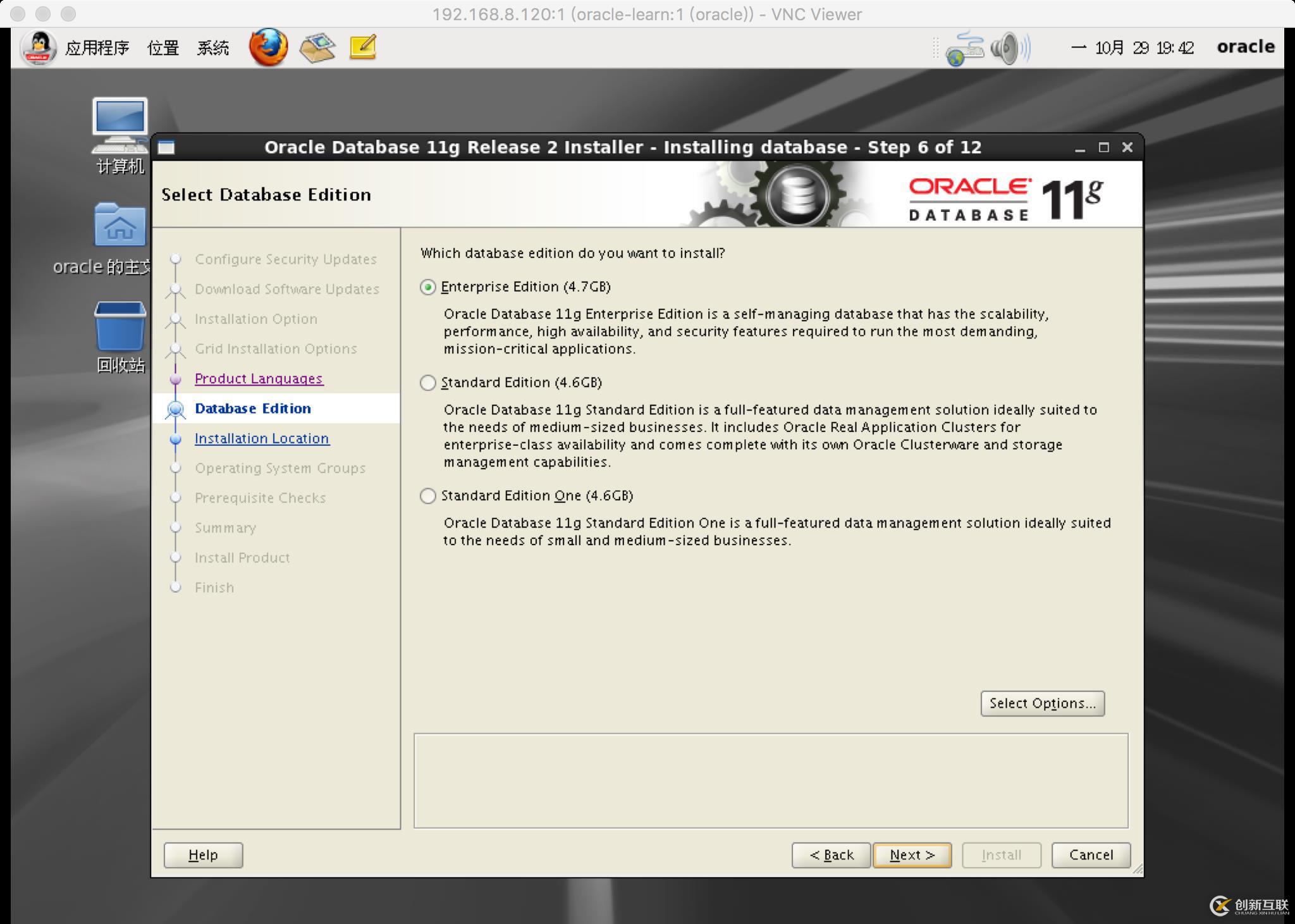This screenshot has height=924, width=1295.
Task: Click the Next > button
Action: pos(912,855)
